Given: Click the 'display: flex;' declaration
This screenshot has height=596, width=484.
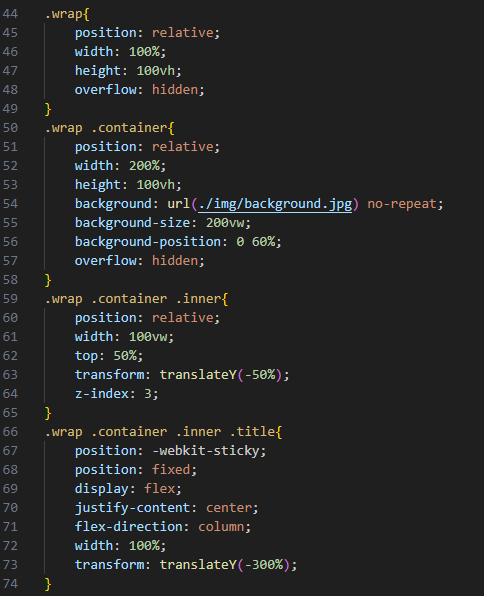Looking at the screenshot, I should (128, 489).
